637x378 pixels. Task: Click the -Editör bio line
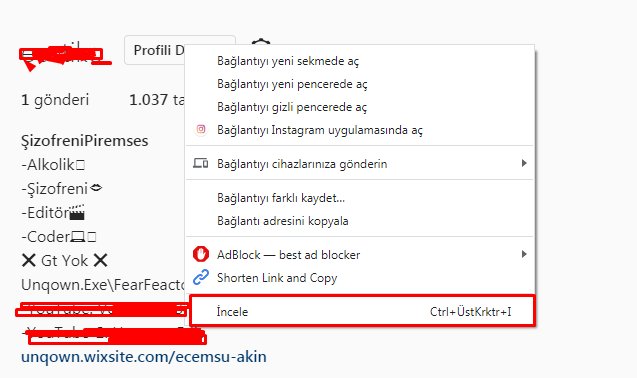point(53,213)
